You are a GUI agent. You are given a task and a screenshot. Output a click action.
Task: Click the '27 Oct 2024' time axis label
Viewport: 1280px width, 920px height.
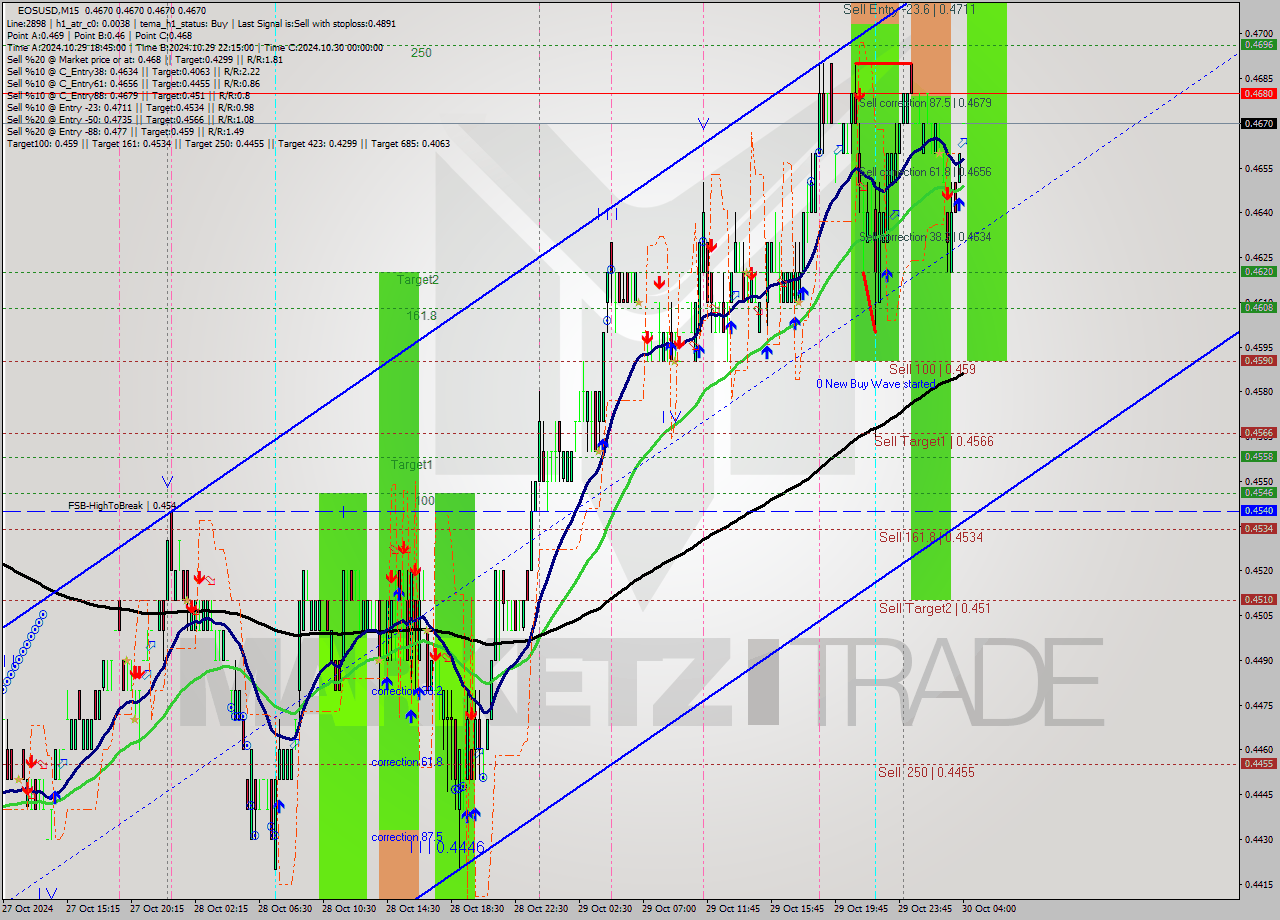(28, 909)
